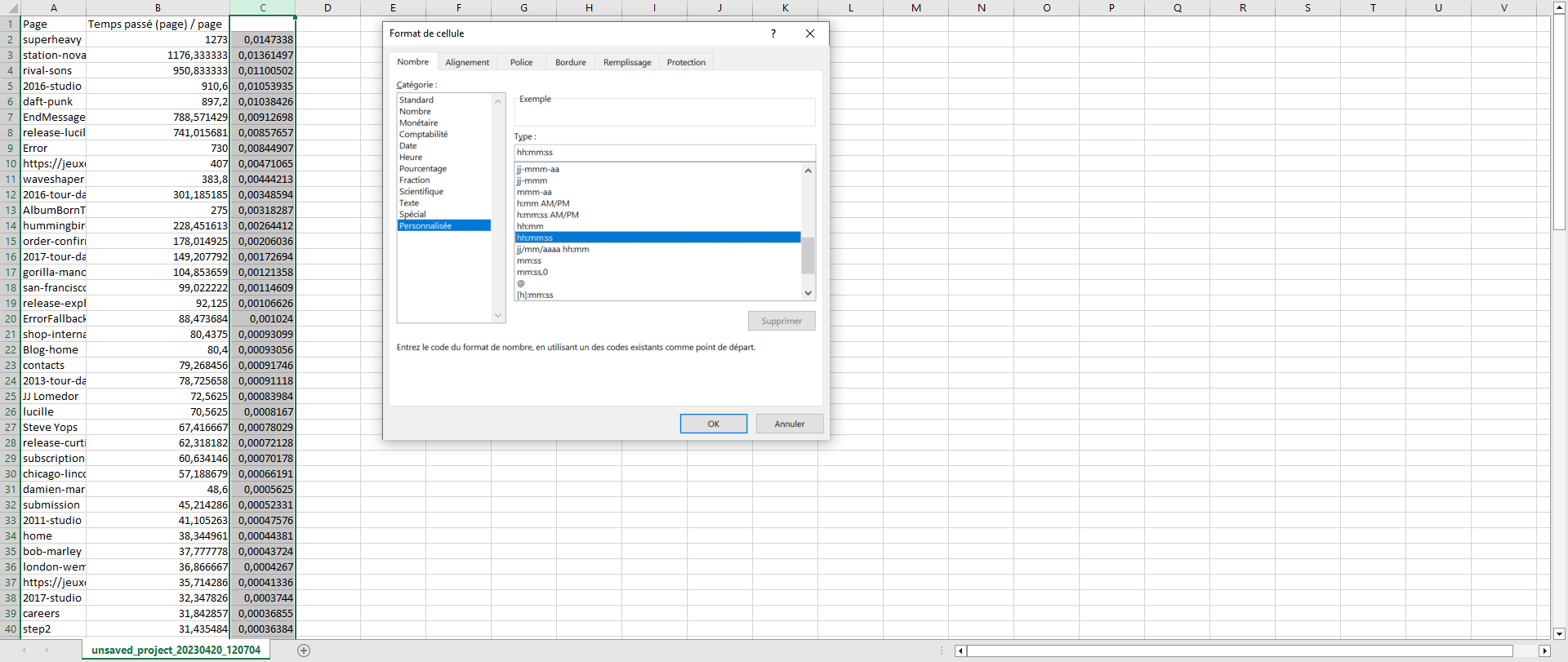This screenshot has height=662, width=1568.
Task: Click the worksheet vertical scroll down arrow
Action: coord(1559,633)
